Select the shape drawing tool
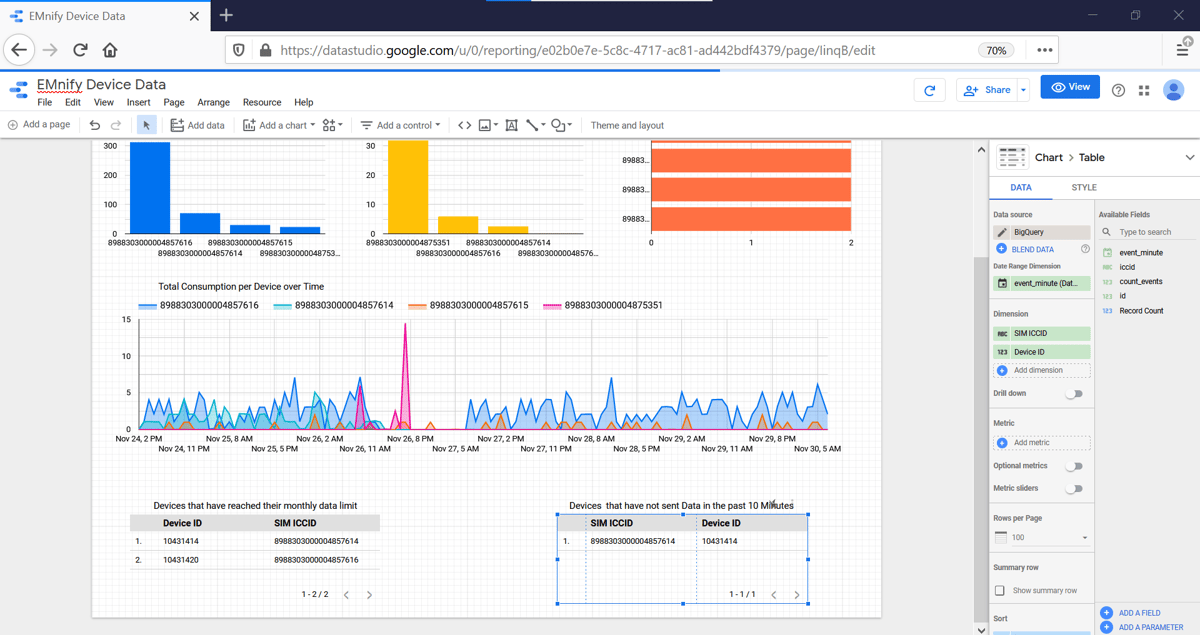Viewport: 1200px width, 635px height. click(x=562, y=125)
